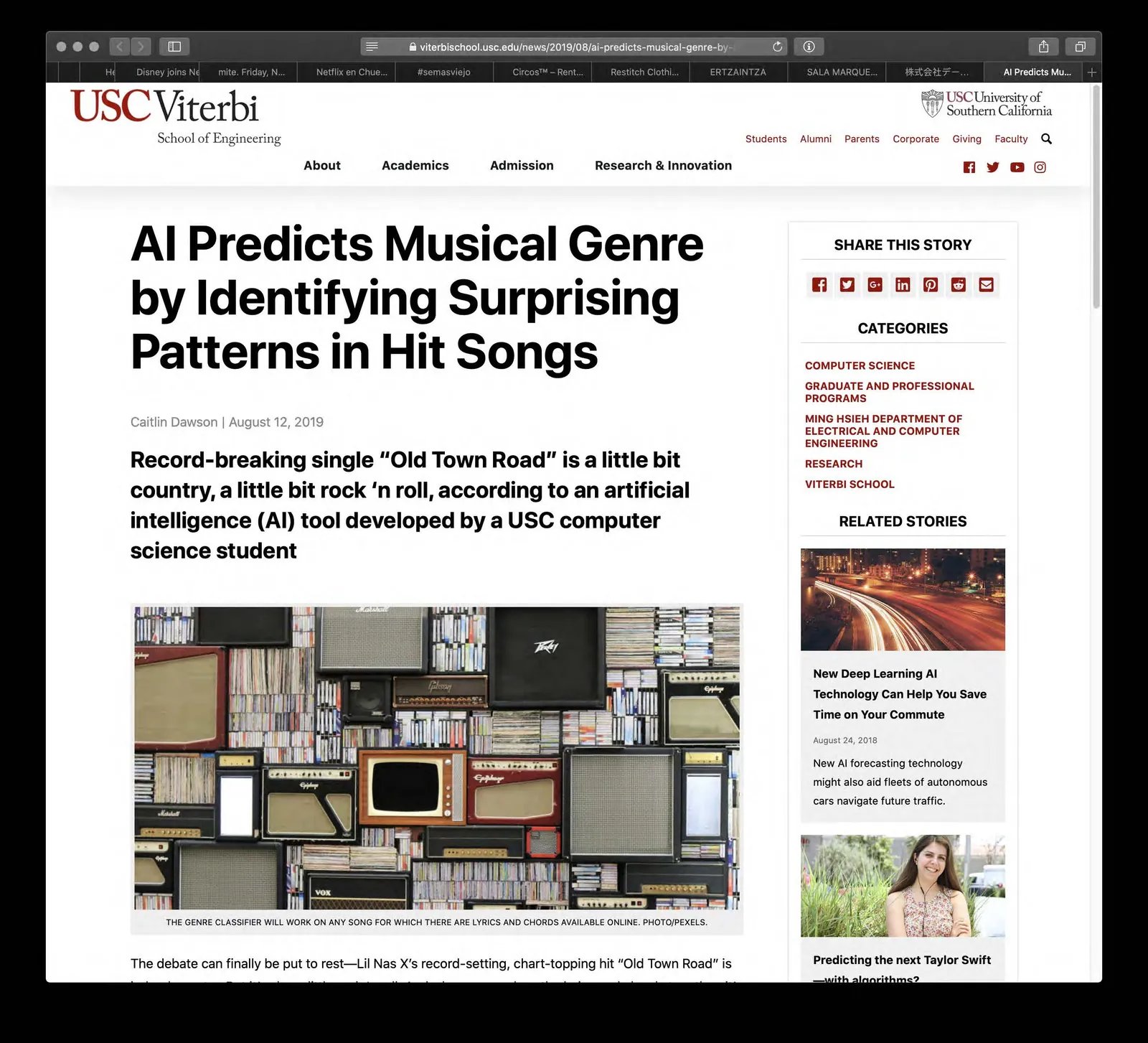The width and height of the screenshot is (1148, 1043).
Task: Open the Faculty link
Action: (1011, 139)
